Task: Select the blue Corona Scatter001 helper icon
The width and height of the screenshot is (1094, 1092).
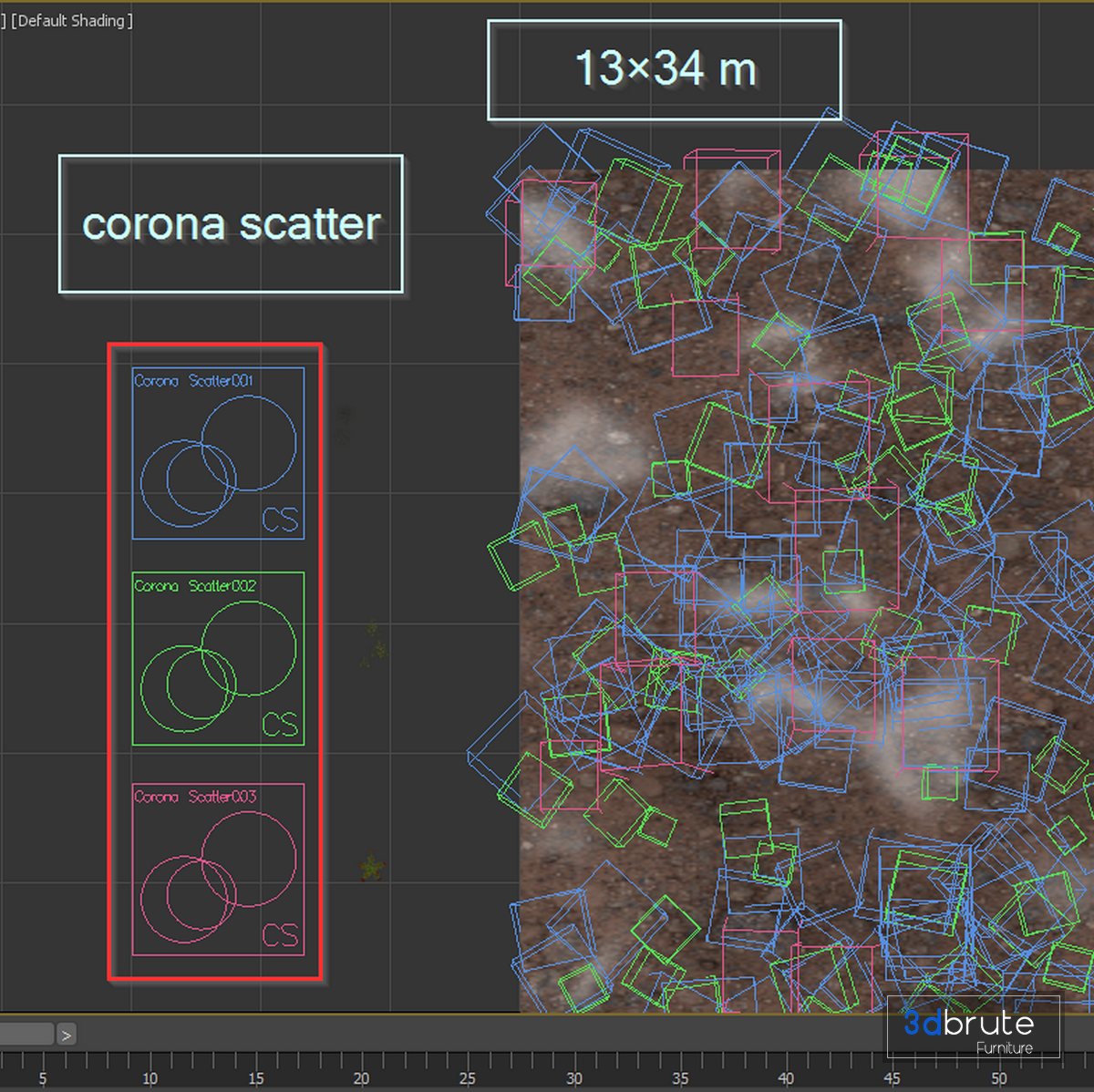Action: coord(218,453)
